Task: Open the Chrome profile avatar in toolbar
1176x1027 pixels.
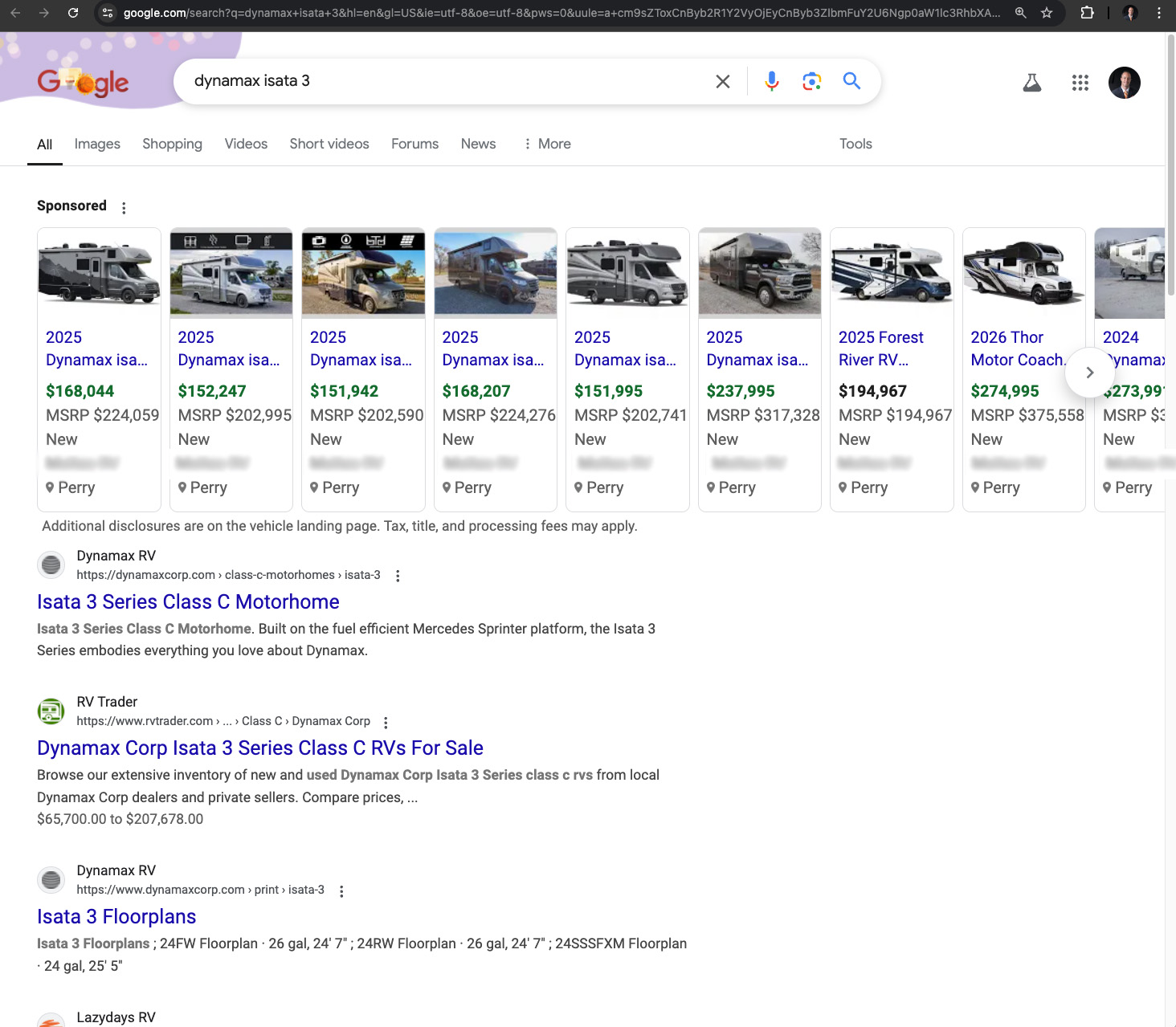Action: point(1130,13)
